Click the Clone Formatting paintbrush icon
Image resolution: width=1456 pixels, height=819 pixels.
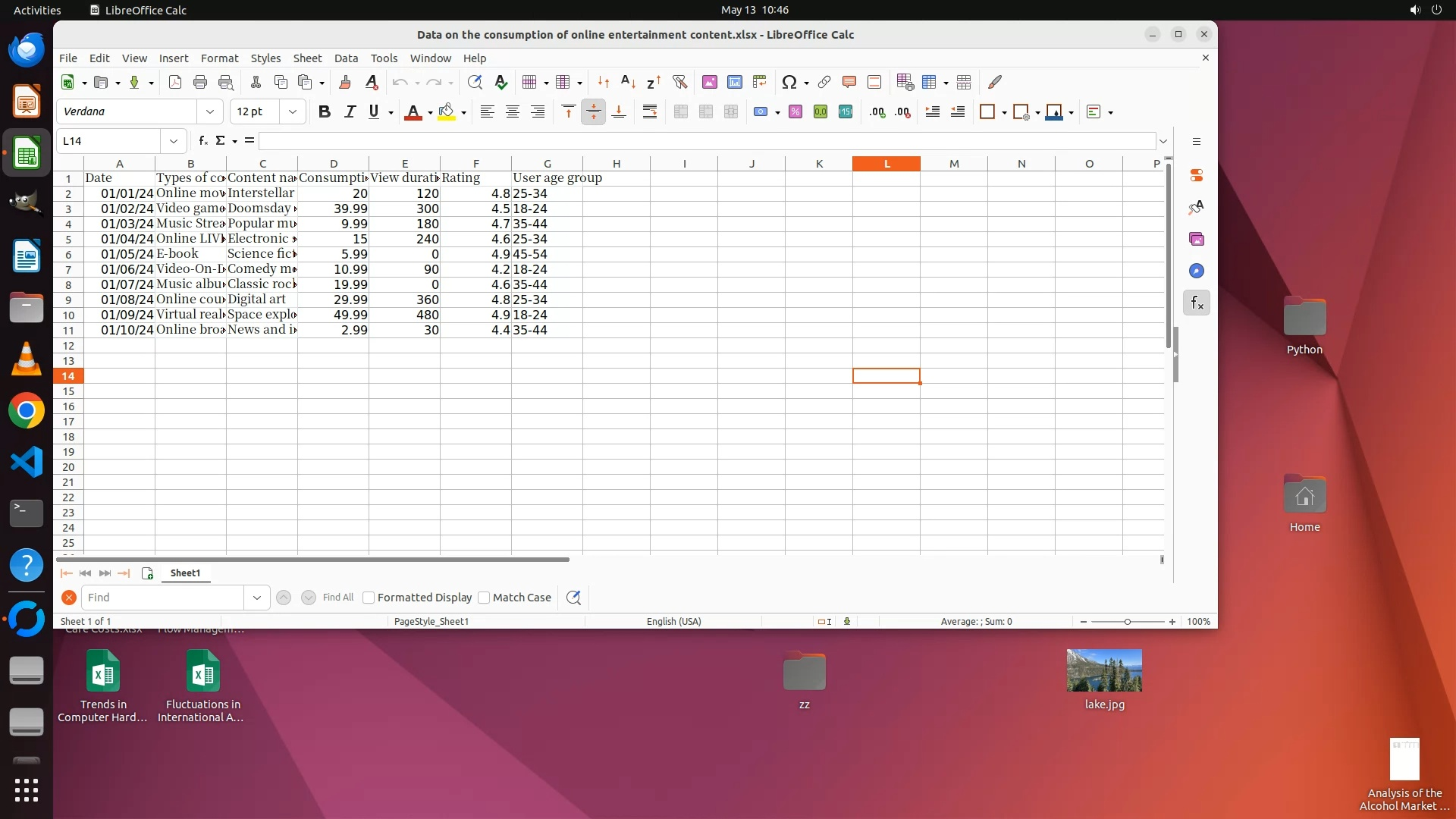(345, 82)
